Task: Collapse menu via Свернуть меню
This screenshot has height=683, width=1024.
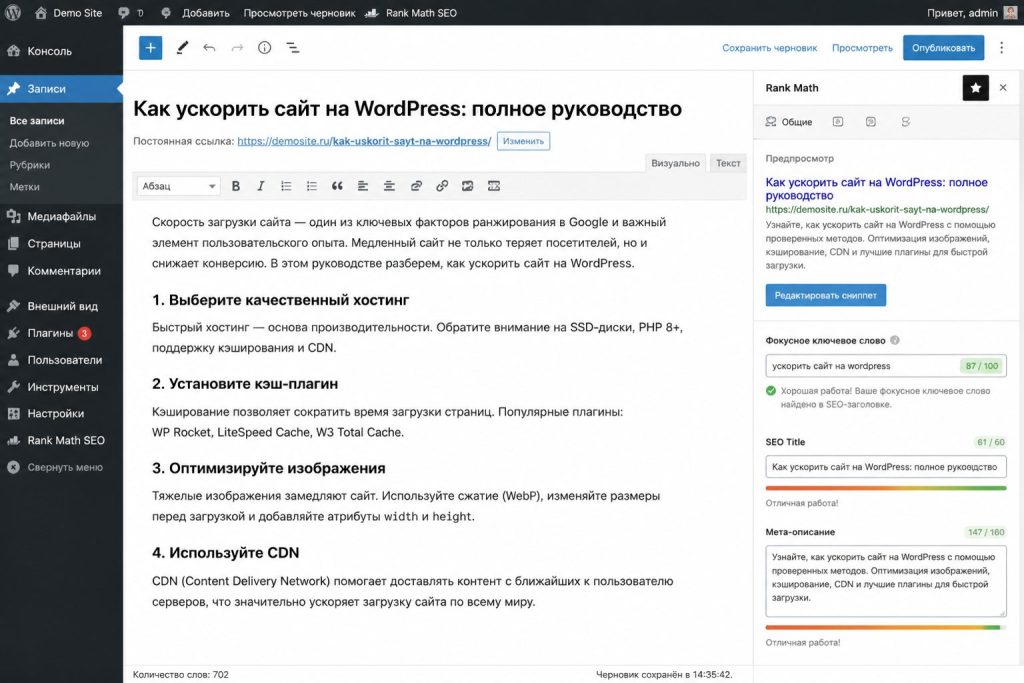Action: tap(61, 468)
